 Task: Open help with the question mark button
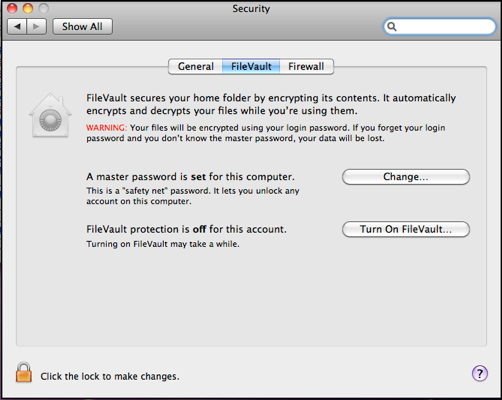(480, 374)
